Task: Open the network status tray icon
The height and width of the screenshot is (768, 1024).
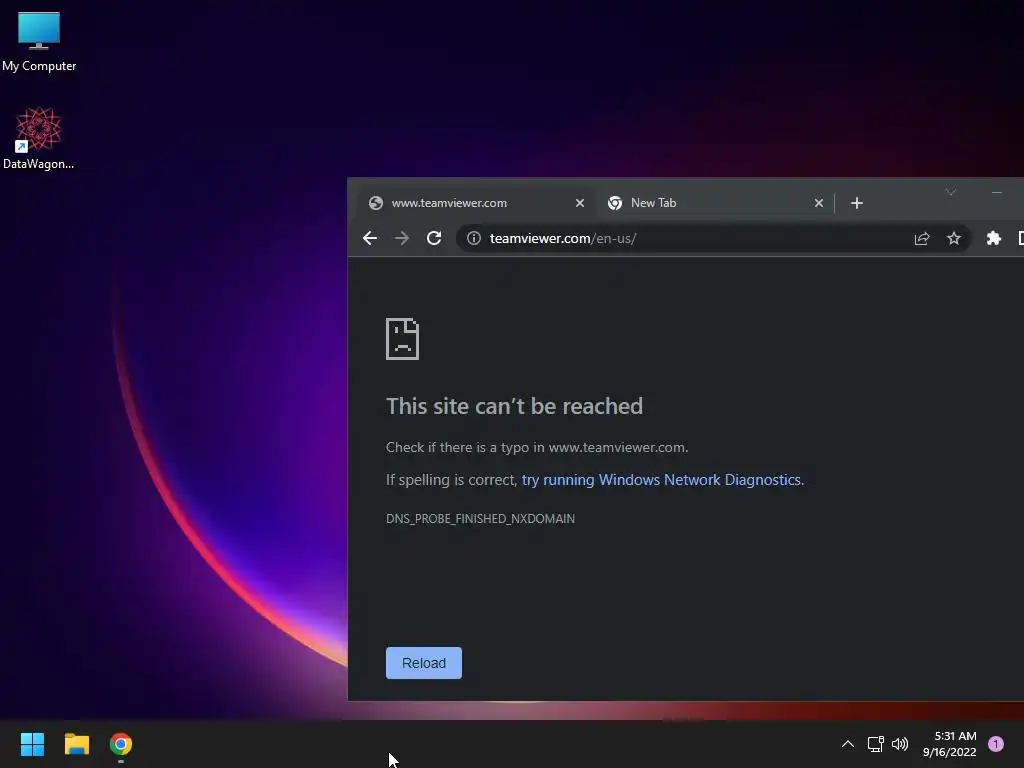Action: tap(875, 744)
